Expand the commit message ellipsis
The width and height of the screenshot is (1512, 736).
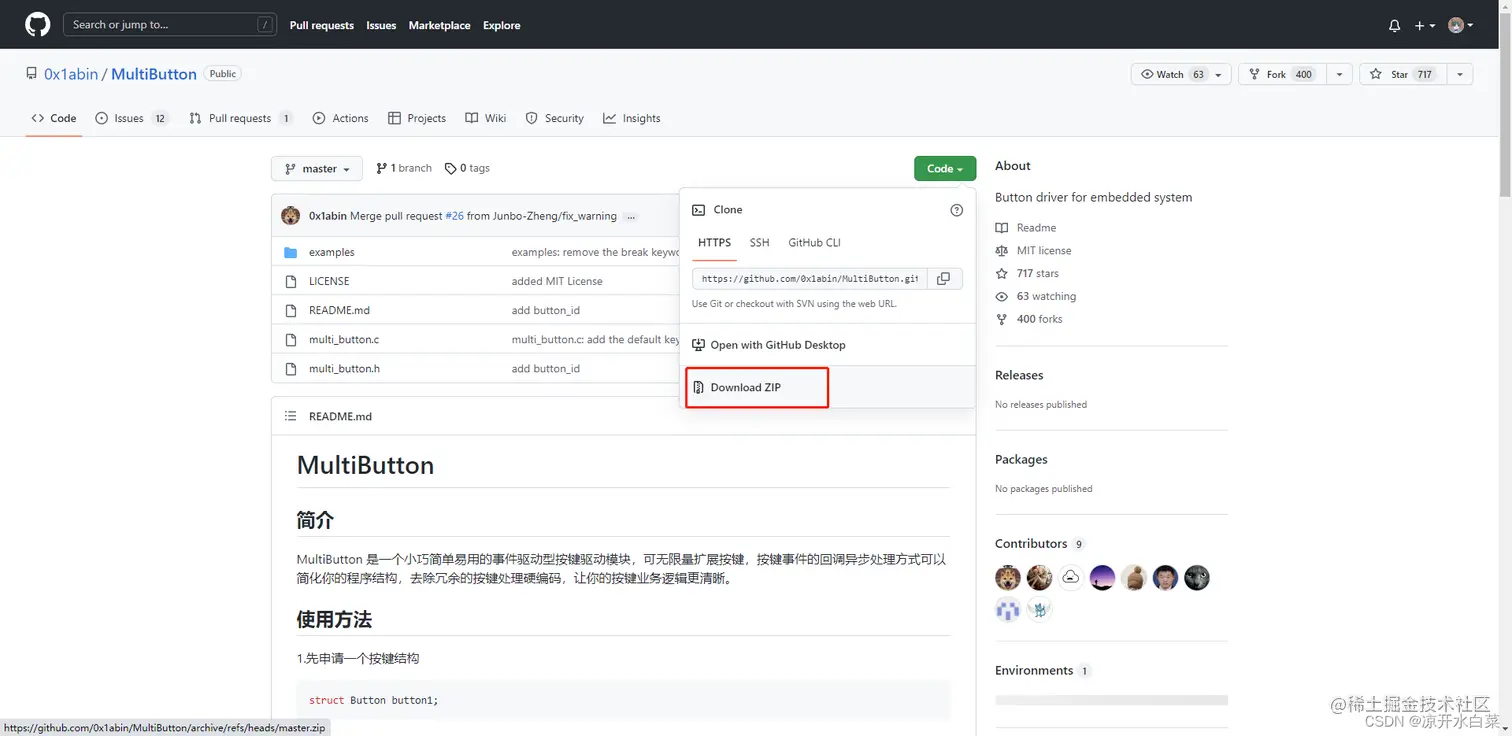[x=631, y=216]
